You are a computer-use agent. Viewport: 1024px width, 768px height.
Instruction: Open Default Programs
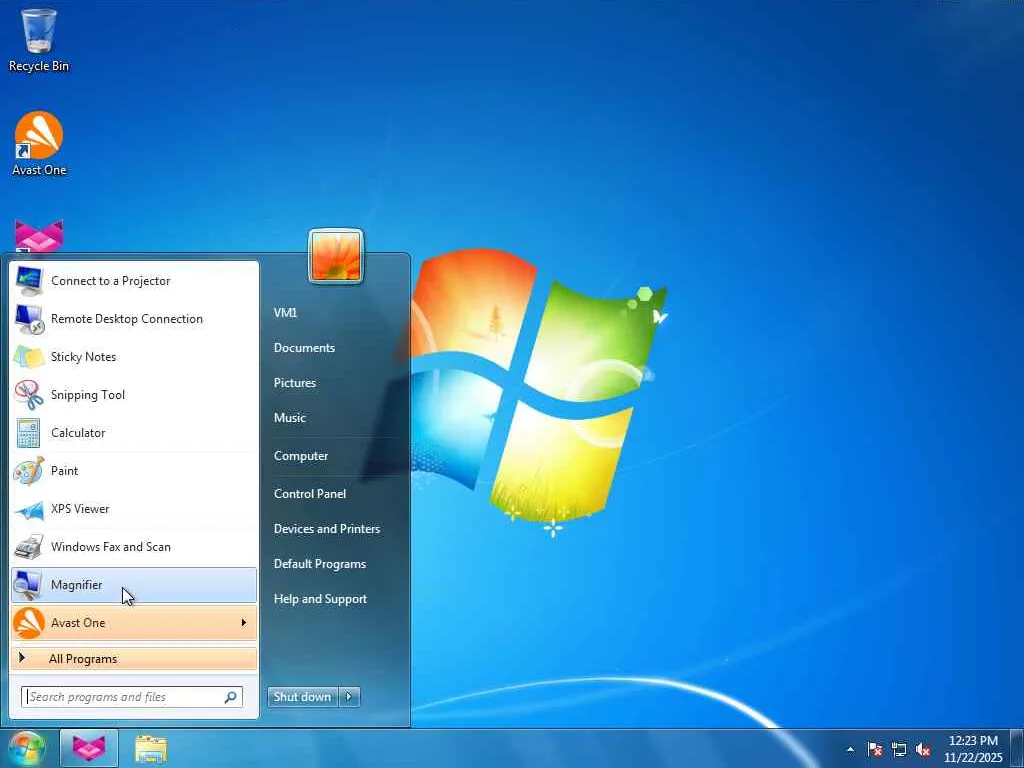pyautogui.click(x=319, y=564)
